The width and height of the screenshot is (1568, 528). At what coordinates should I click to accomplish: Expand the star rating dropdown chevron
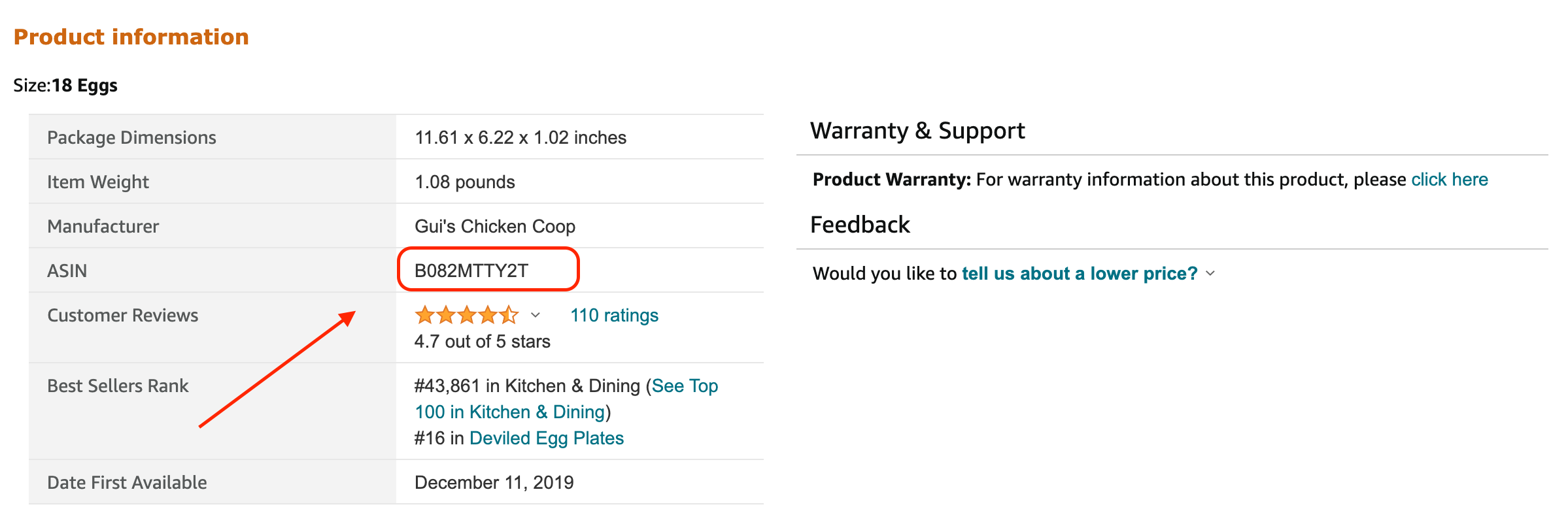pyautogui.click(x=536, y=315)
